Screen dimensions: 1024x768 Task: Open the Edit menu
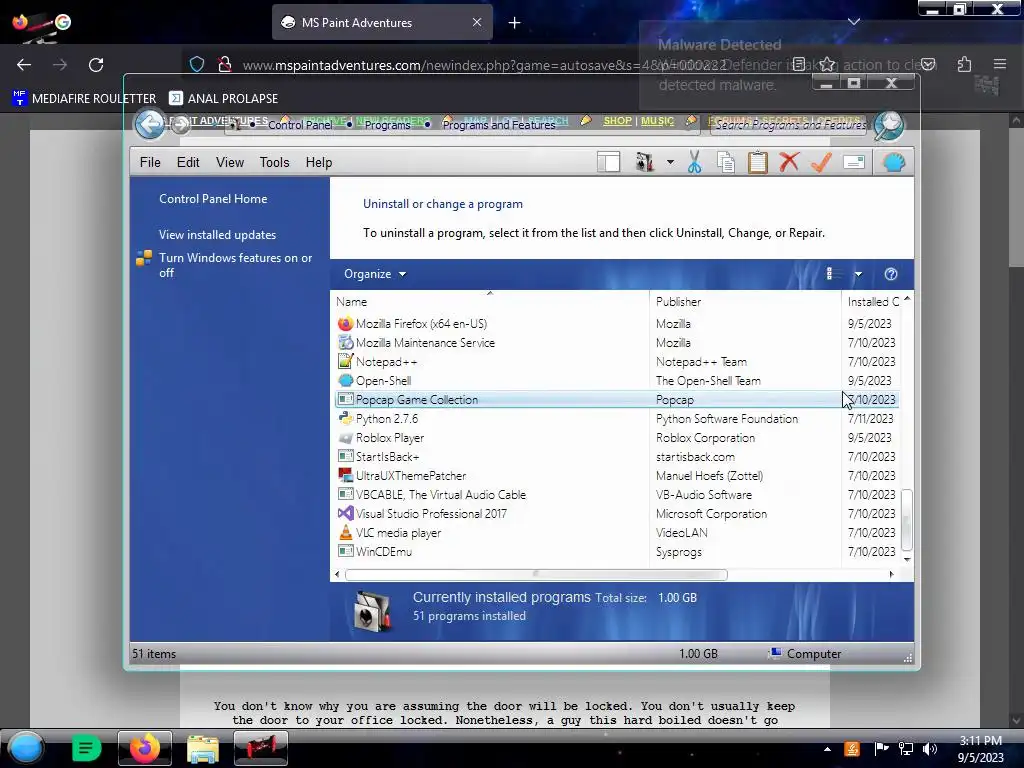[188, 162]
